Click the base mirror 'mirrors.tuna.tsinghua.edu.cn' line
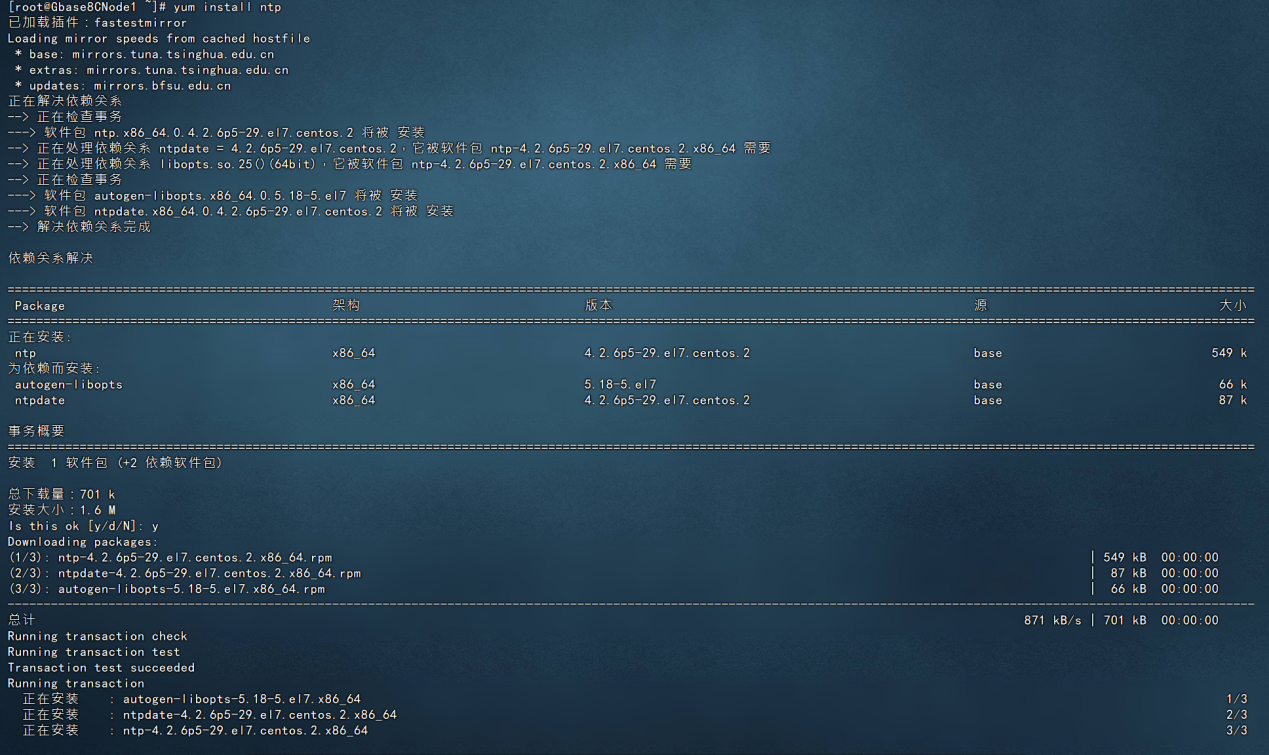Viewport: 1269px width, 755px height. [144, 54]
